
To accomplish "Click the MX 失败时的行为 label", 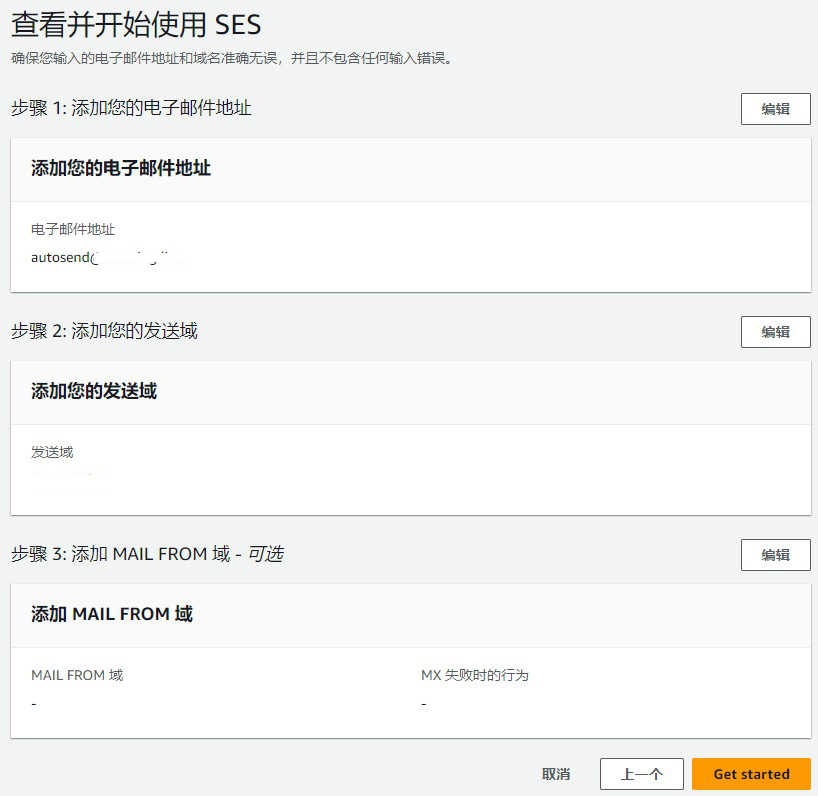I will pos(475,675).
